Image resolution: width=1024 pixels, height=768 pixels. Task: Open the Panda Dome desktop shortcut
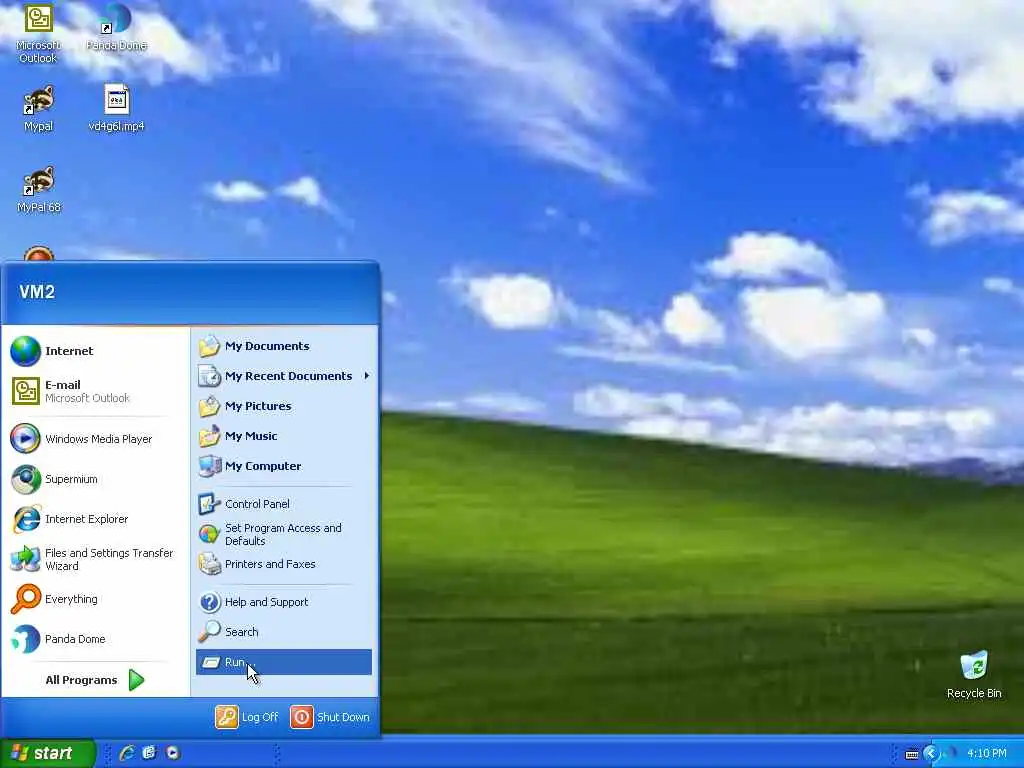pos(116,27)
